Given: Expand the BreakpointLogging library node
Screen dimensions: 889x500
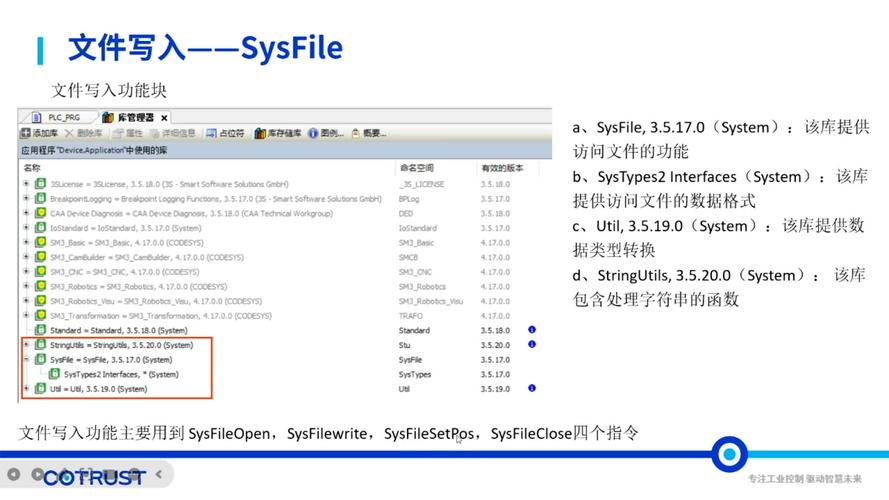Looking at the screenshot, I should (x=26, y=198).
